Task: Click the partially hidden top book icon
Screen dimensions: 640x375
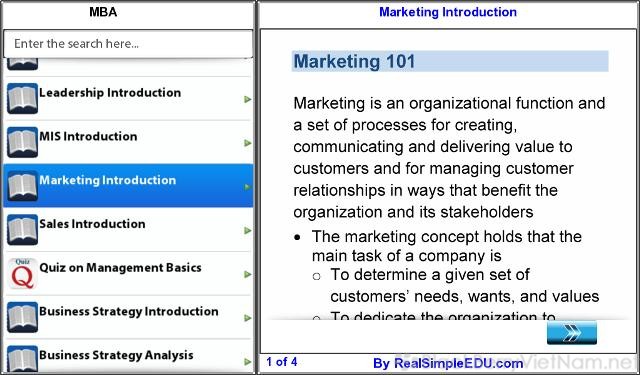Action: (22, 64)
